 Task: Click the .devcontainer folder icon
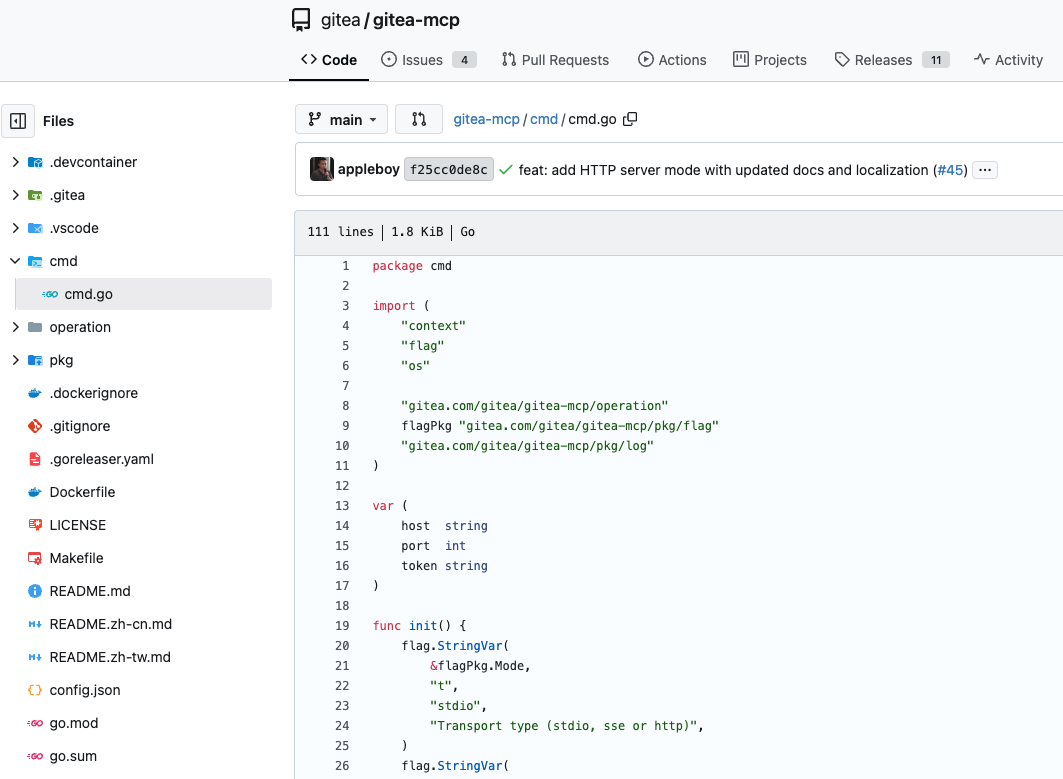tap(35, 162)
